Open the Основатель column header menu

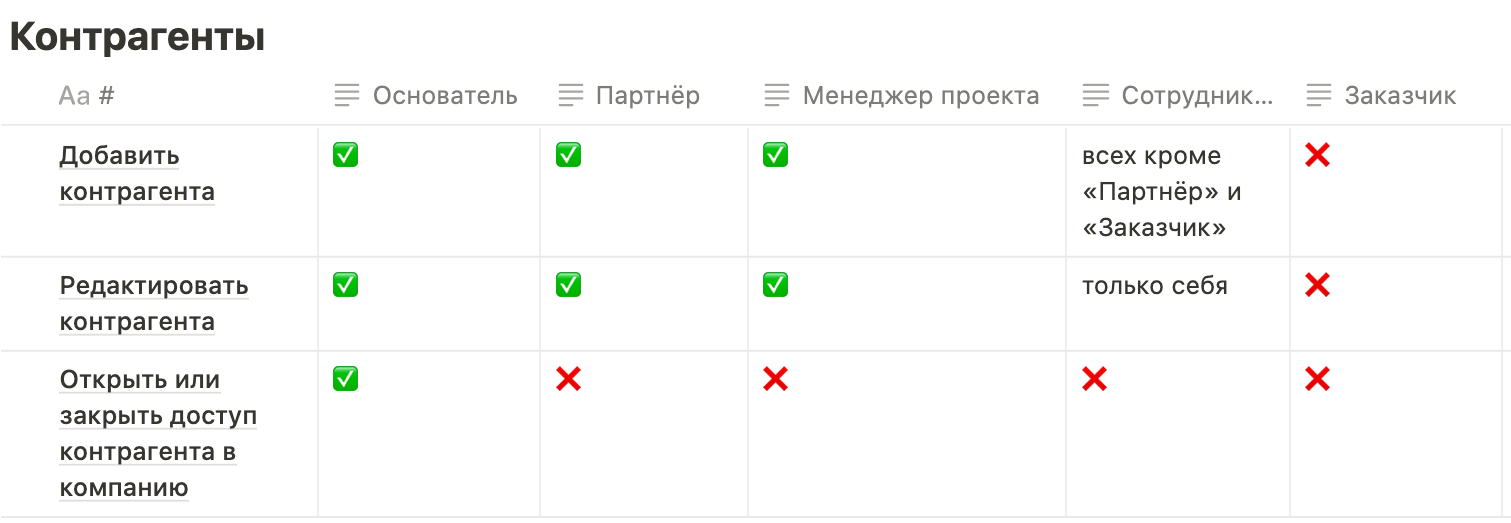[445, 96]
